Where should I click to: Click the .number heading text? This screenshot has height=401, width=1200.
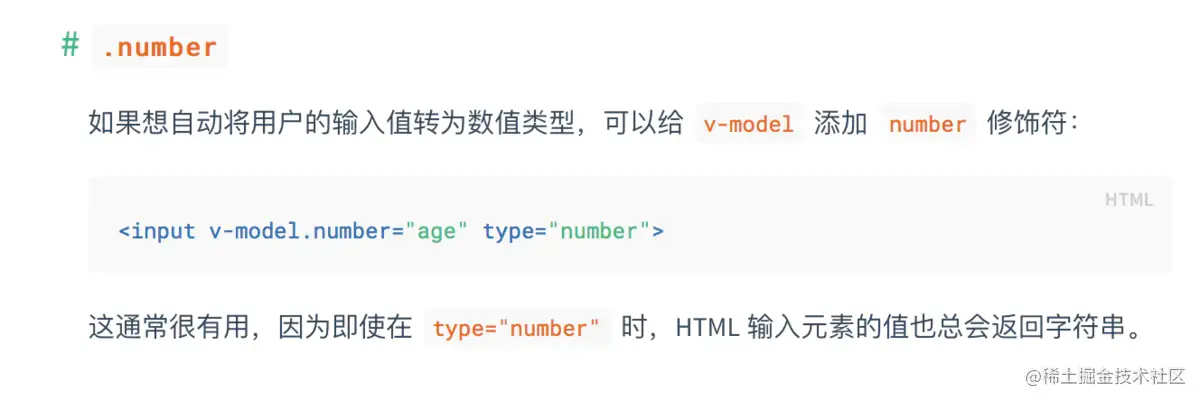159,47
